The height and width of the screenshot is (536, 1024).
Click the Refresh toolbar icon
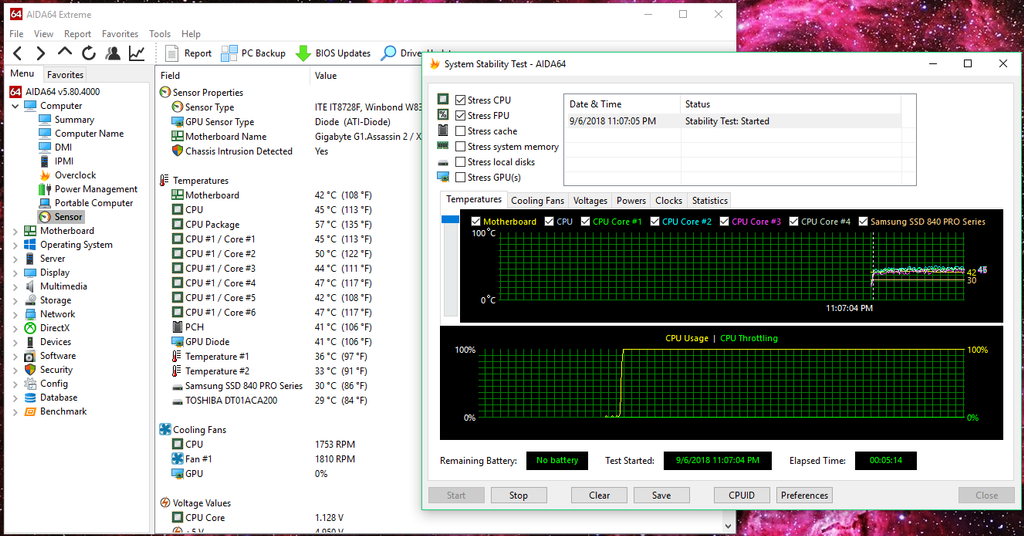89,54
